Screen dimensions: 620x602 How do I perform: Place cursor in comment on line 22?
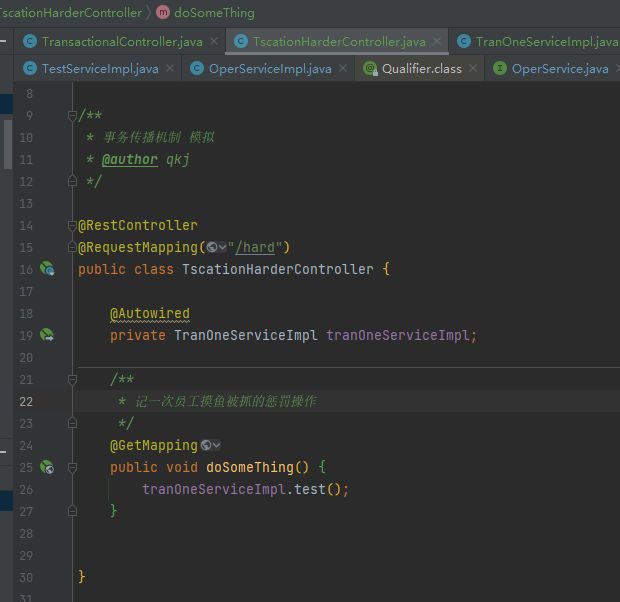(225, 401)
